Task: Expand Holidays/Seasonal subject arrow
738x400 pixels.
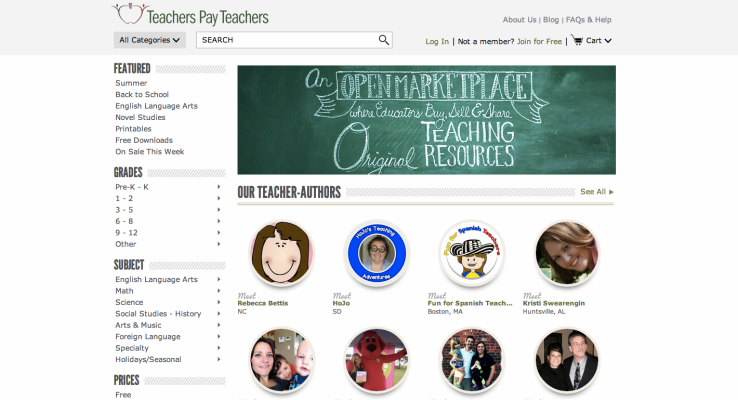Action: pos(219,359)
